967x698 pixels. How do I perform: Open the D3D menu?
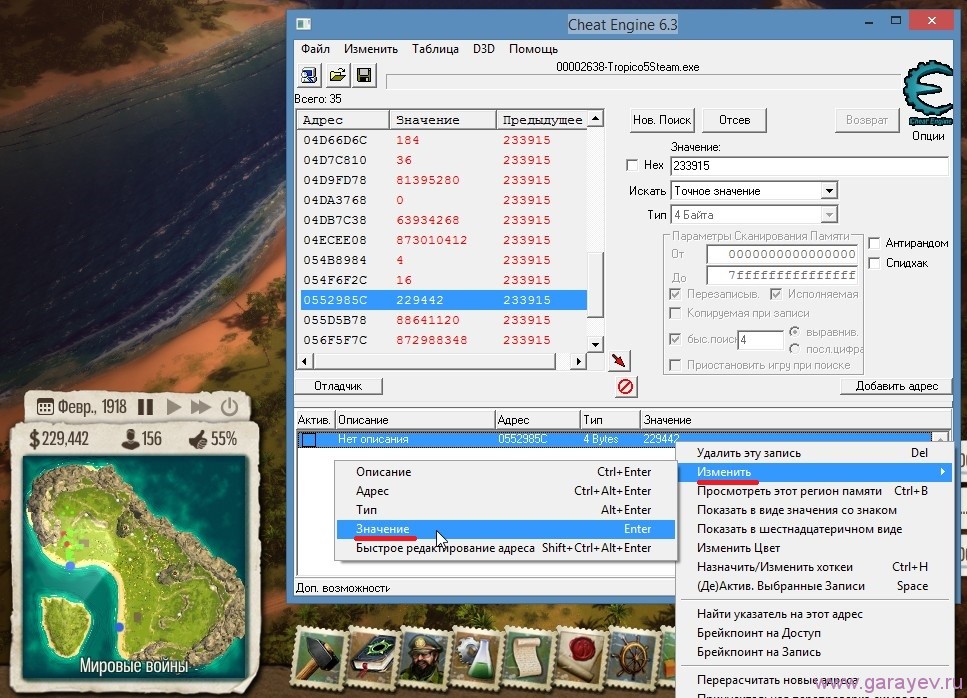pos(484,49)
